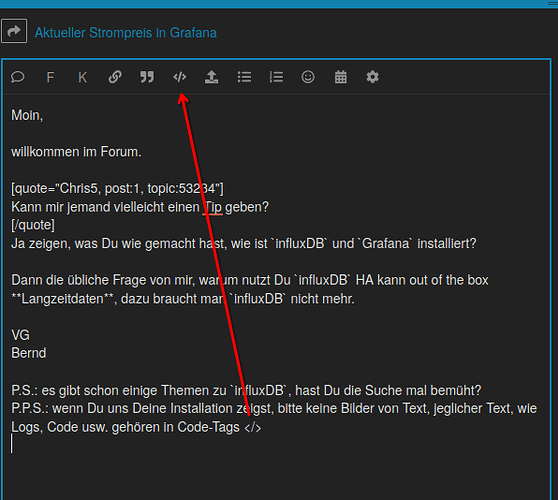Expand the gear options menu in toolbar
Screen dimensions: 558x500
373,77
